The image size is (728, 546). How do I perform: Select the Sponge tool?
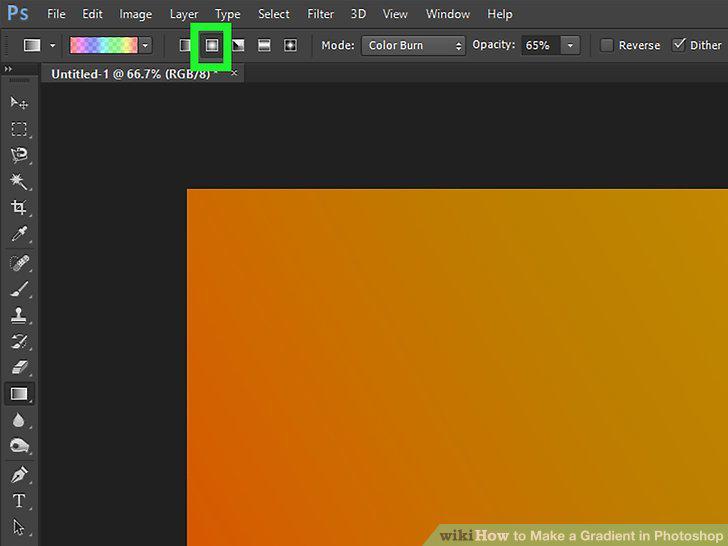pos(19,446)
